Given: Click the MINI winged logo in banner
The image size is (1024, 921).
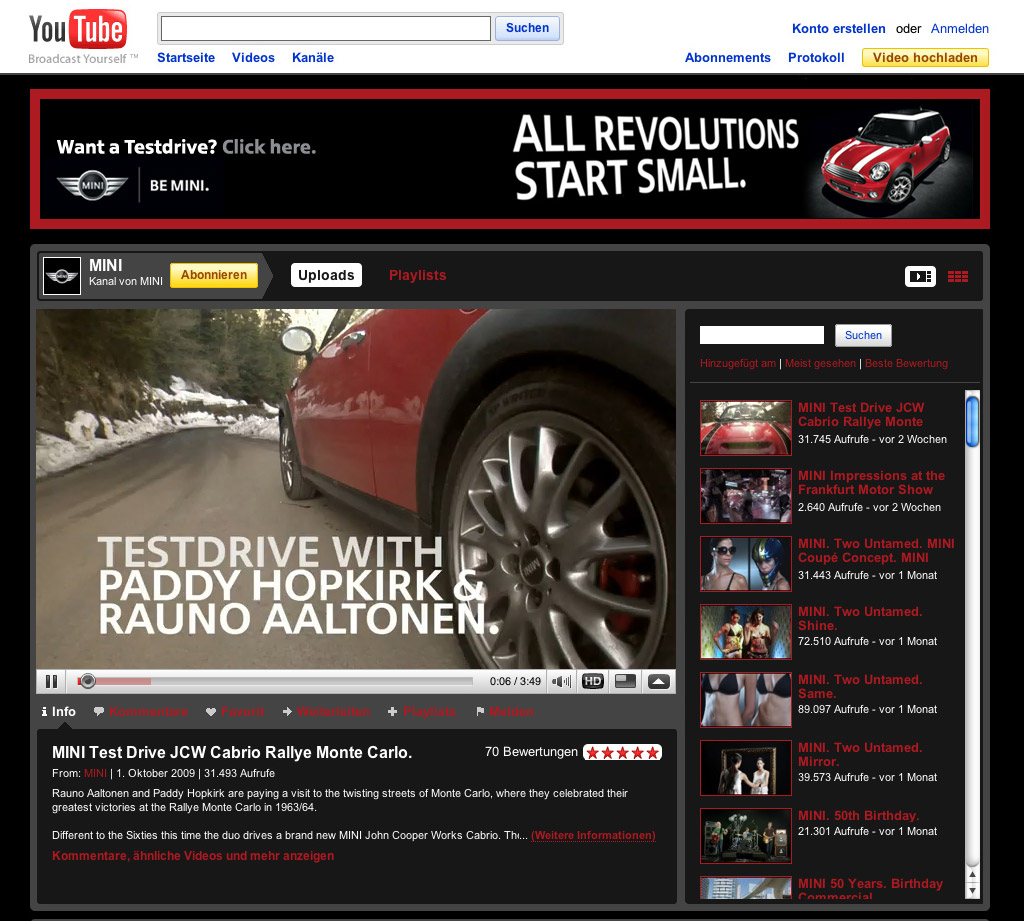Looking at the screenshot, I should click(92, 186).
